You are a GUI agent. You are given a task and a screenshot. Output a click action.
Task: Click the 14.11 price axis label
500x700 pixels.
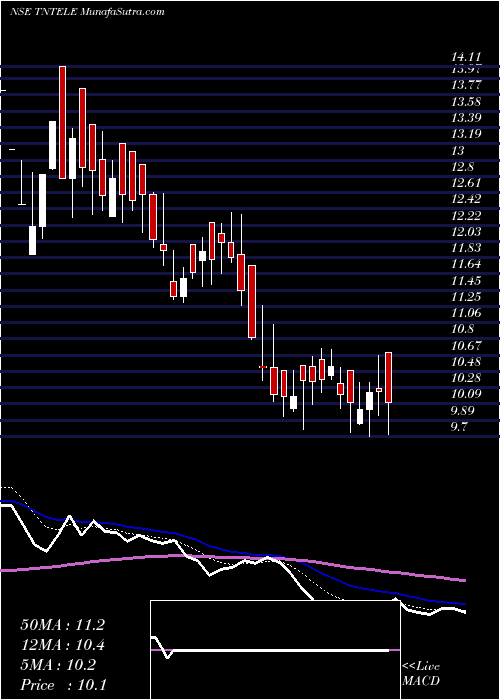tap(466, 57)
